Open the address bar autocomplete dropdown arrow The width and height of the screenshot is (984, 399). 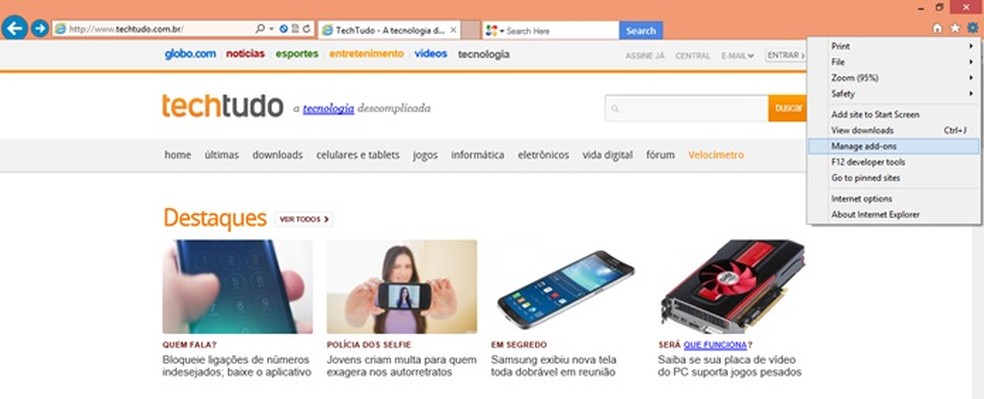[x=271, y=29]
